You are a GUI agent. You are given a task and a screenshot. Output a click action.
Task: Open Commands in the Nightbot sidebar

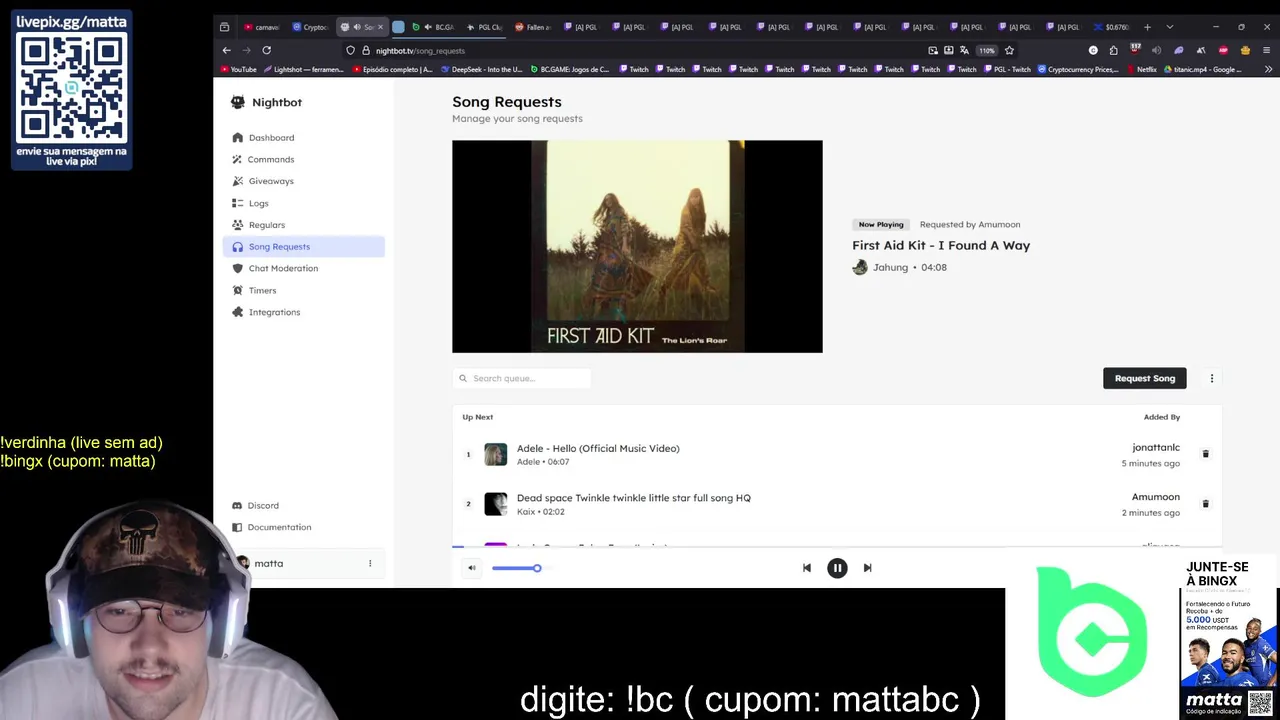click(x=303, y=159)
